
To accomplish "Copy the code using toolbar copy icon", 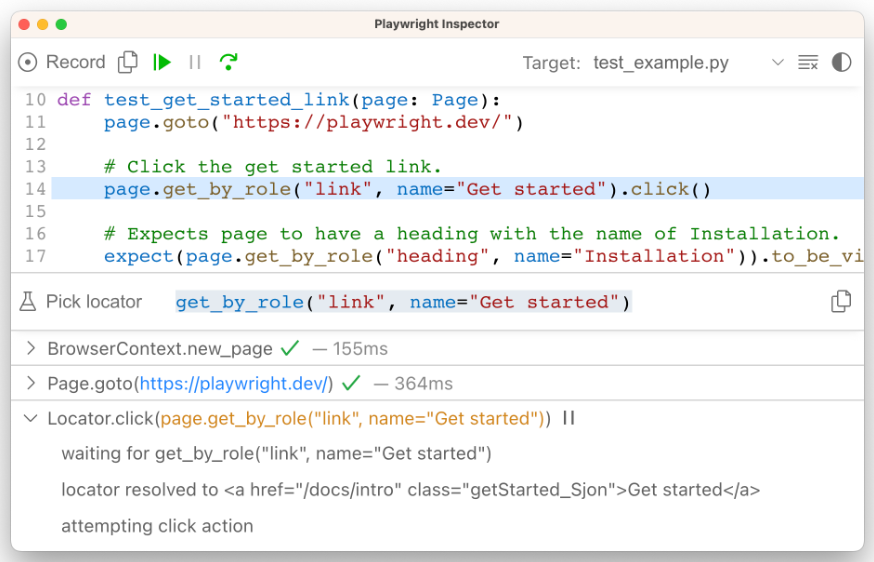I will click(x=128, y=62).
